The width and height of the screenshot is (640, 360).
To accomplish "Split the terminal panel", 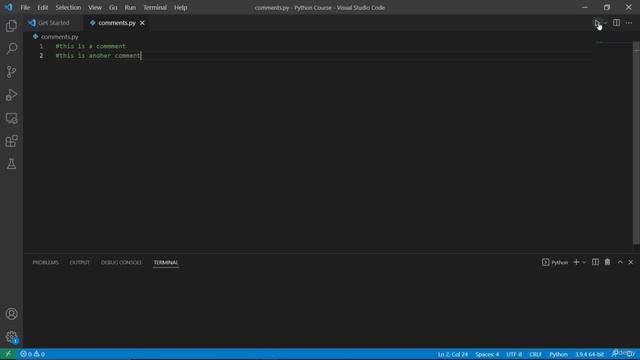I will pos(596,262).
